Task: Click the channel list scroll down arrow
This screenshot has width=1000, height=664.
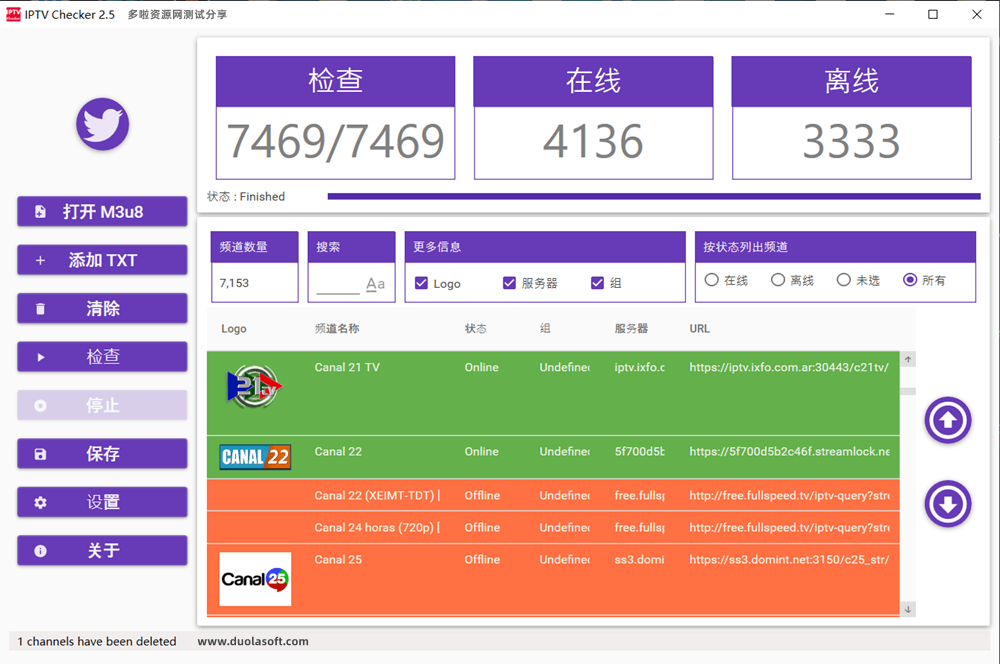Action: tap(908, 609)
